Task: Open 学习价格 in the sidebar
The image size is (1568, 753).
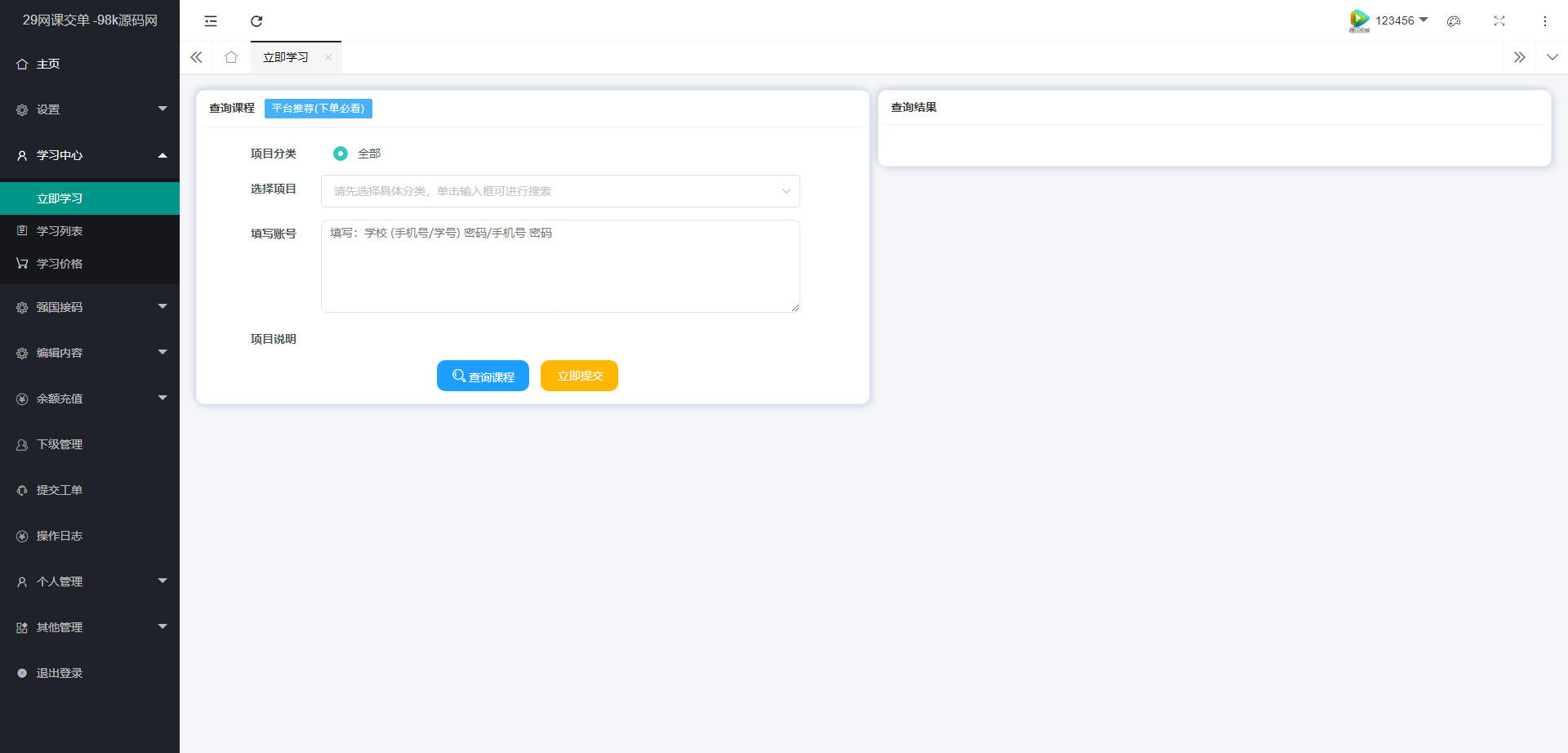Action: pyautogui.click(x=60, y=264)
